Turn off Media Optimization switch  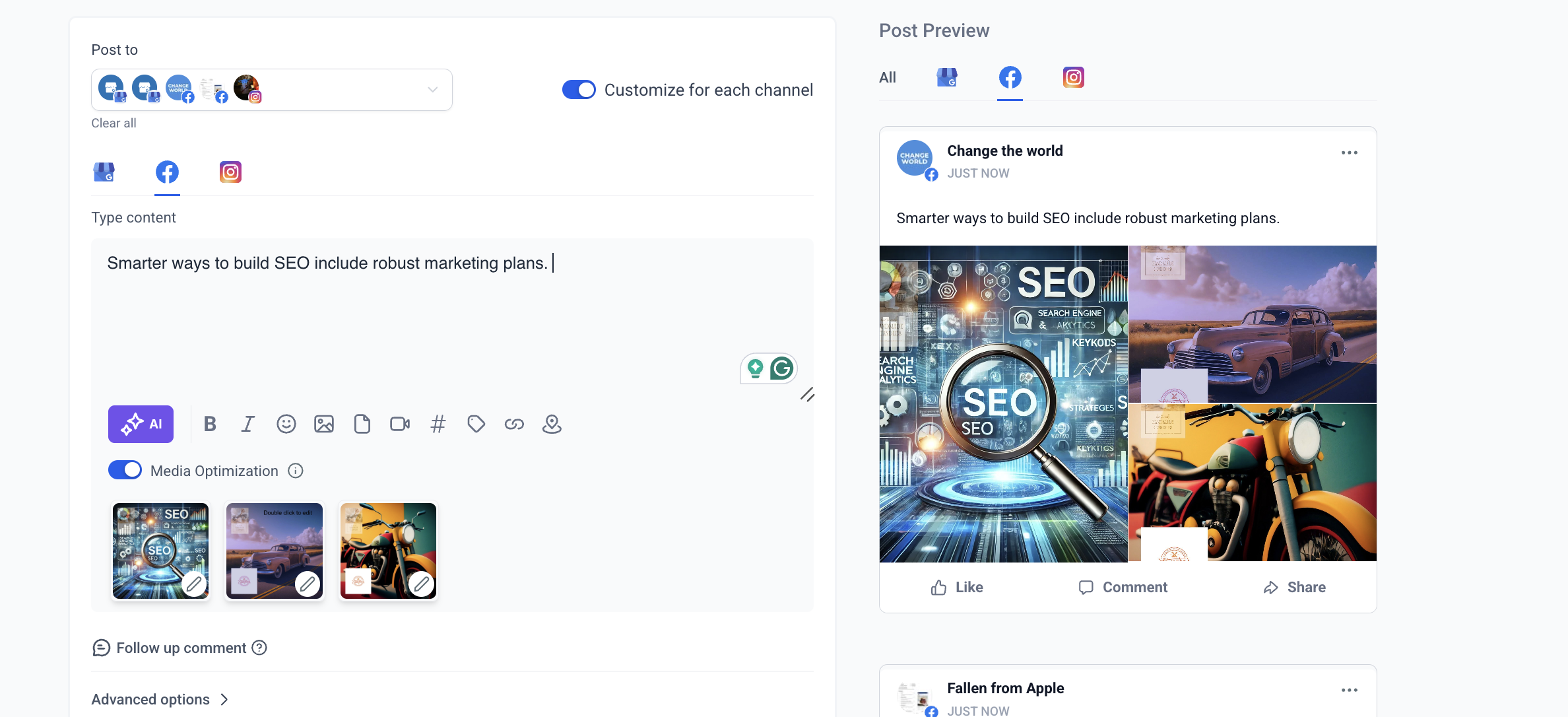click(125, 470)
